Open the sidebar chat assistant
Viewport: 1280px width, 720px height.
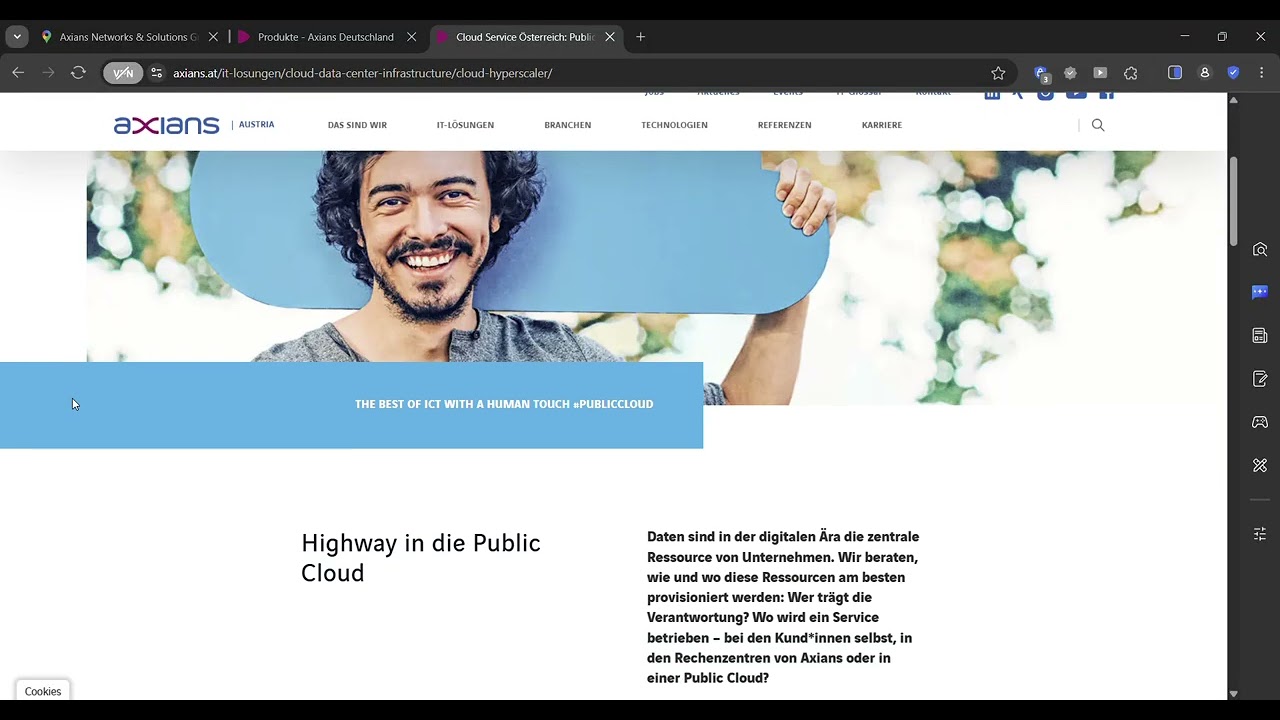pyautogui.click(x=1260, y=292)
